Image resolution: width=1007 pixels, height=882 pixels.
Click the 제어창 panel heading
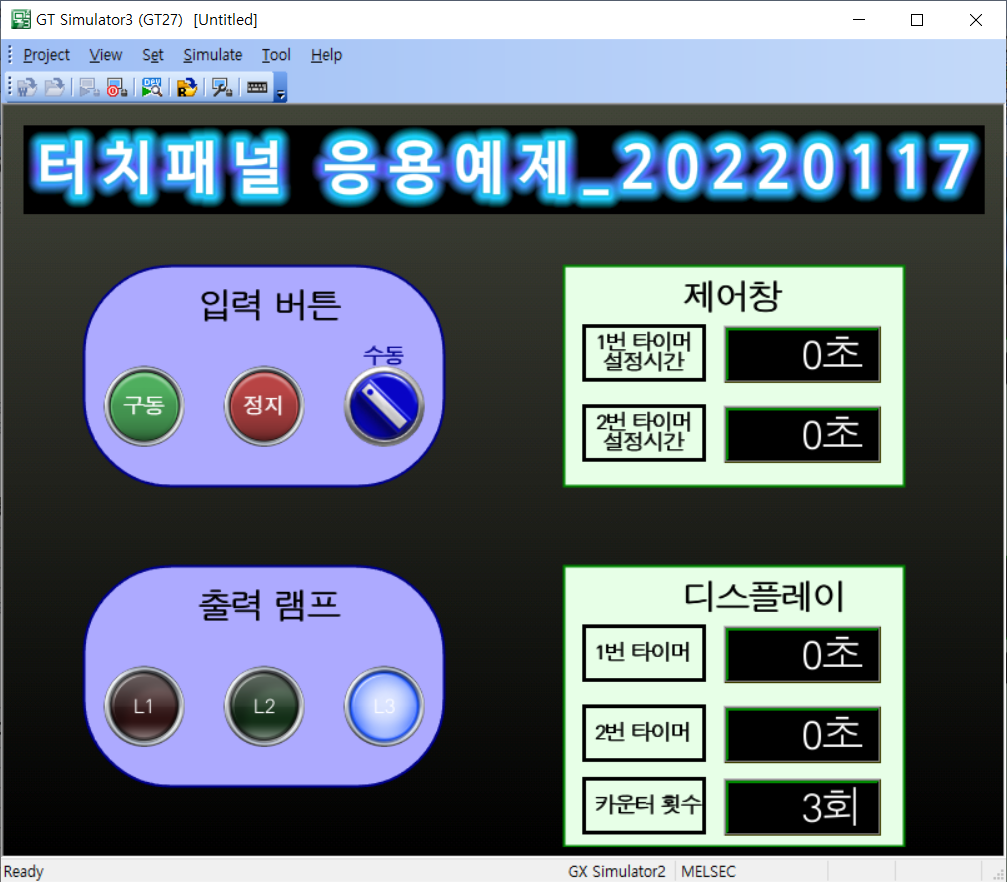[x=733, y=296]
